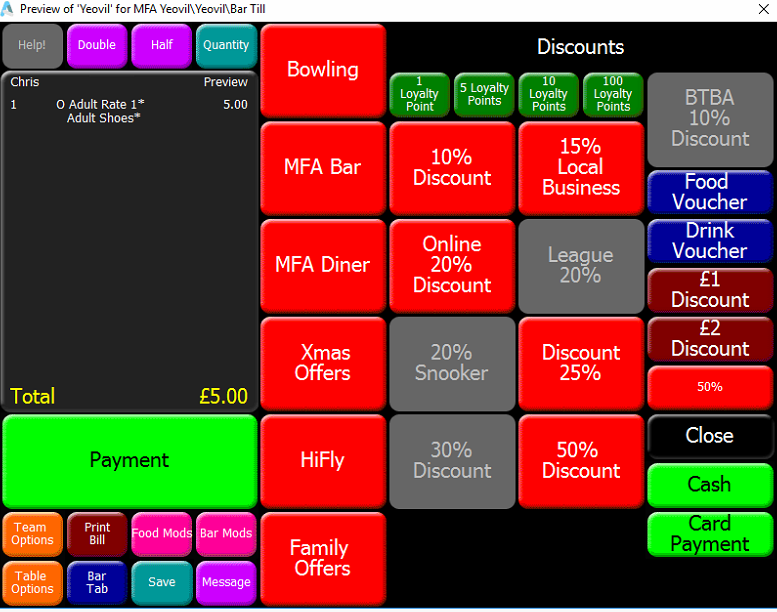Apply Online 20% Discount
Image resolution: width=777 pixels, height=612 pixels.
[452, 265]
